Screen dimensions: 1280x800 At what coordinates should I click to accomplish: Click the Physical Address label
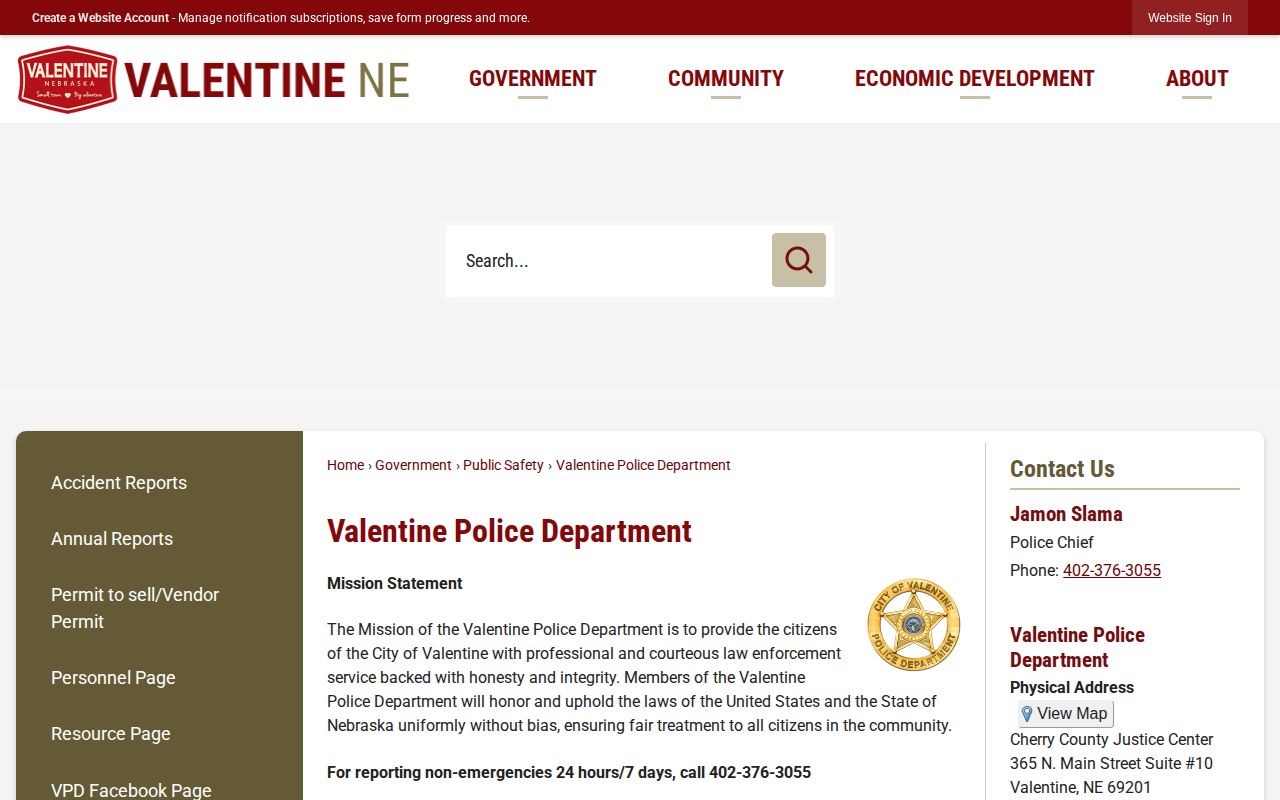(x=1072, y=687)
